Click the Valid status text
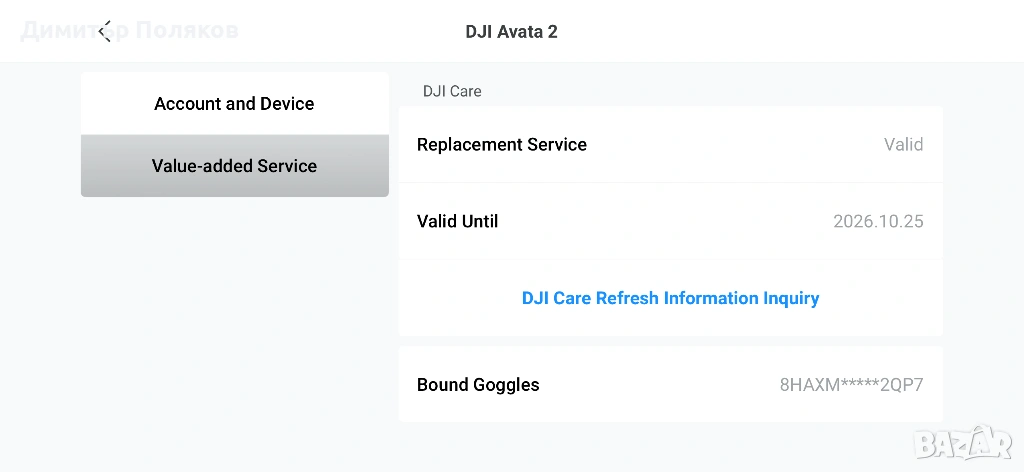Viewport: 1024px width, 472px height. pyautogui.click(x=903, y=145)
